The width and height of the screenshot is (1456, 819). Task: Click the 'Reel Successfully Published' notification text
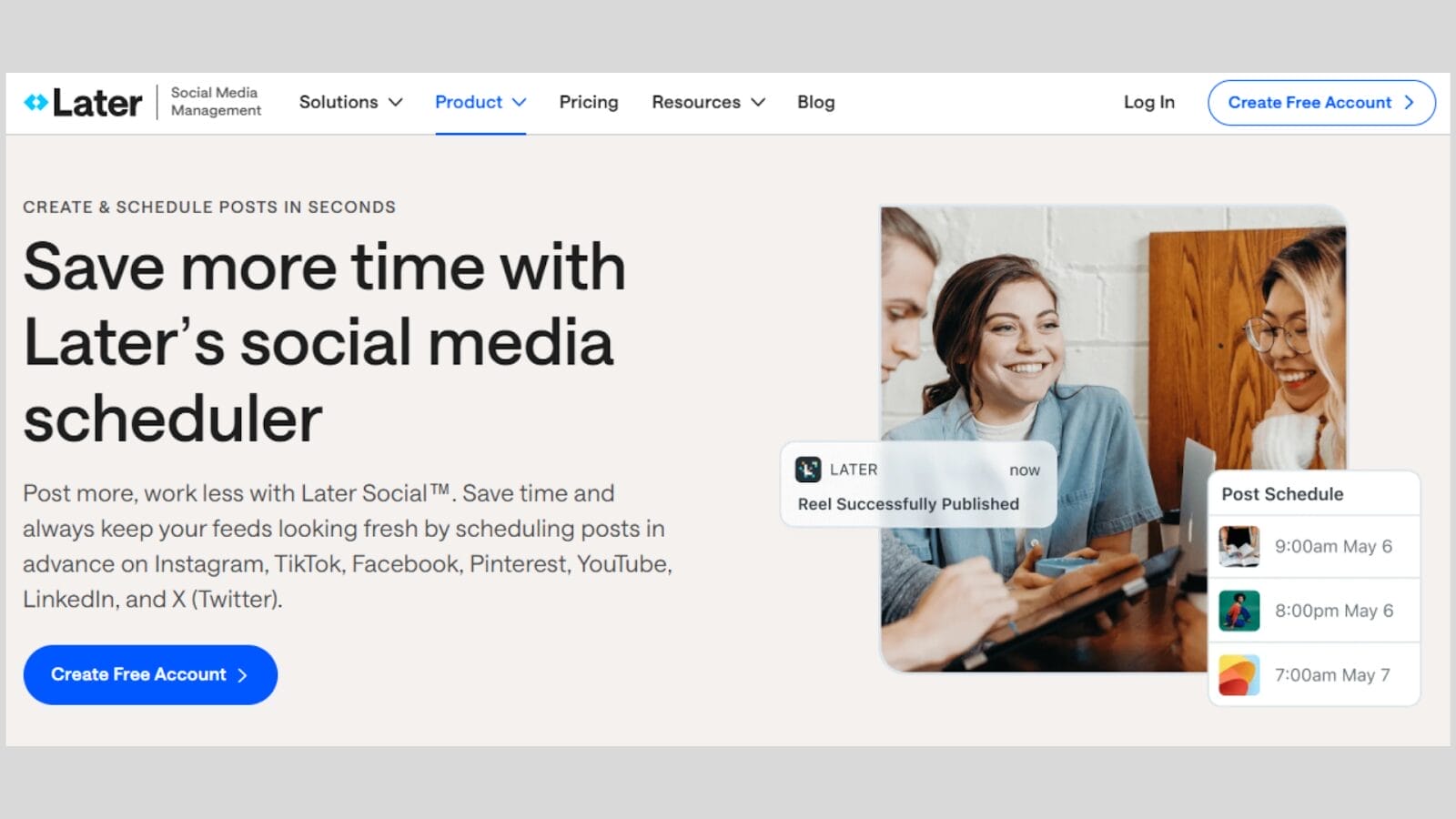(x=908, y=504)
